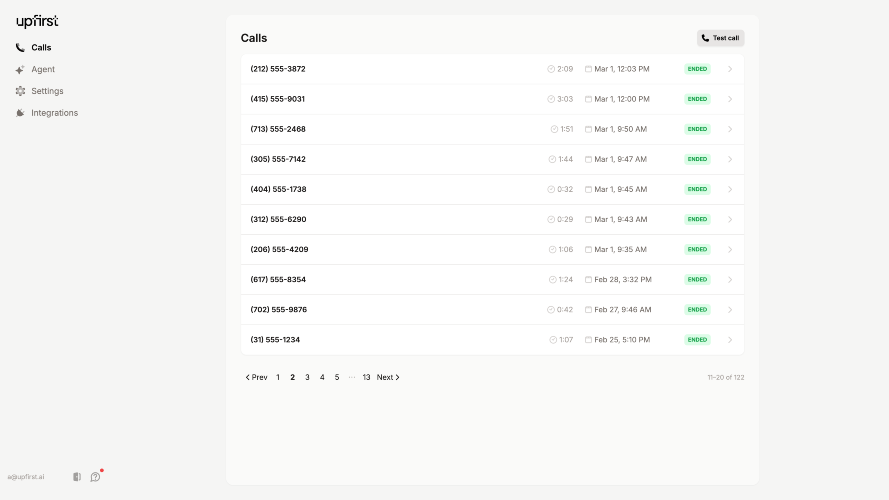Click the duration clock icon beside 3:03
Image resolution: width=889 pixels, height=500 pixels.
[x=551, y=99]
